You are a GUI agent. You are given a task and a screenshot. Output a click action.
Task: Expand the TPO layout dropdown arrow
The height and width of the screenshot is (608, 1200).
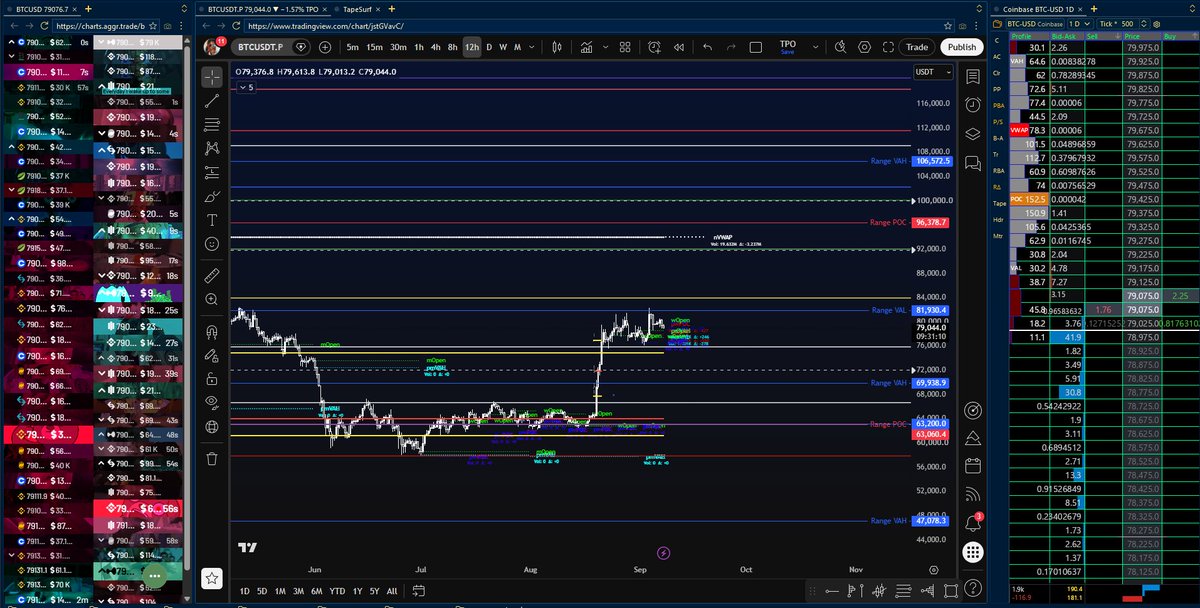(816, 47)
